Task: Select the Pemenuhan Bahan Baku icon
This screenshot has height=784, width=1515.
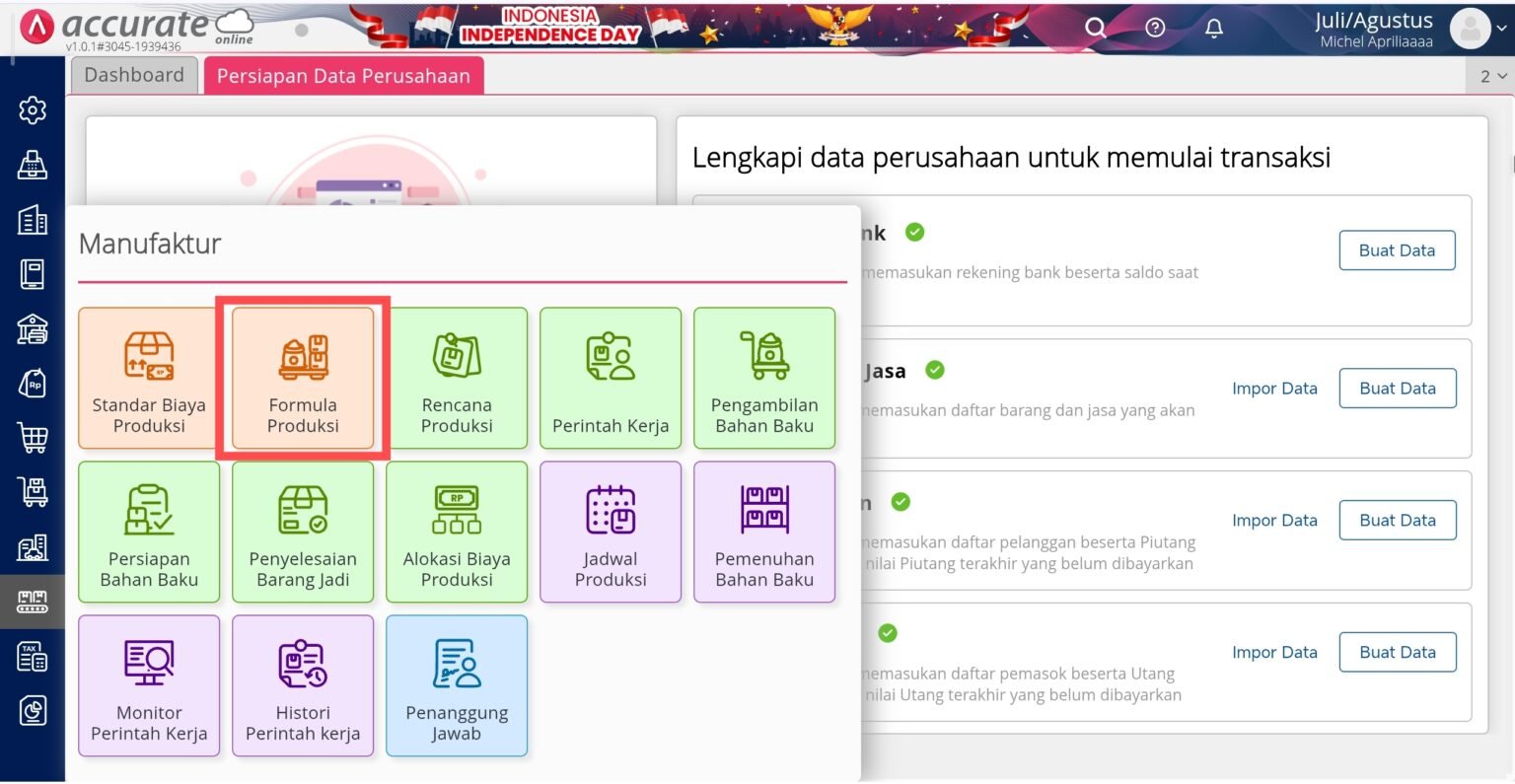Action: point(763,532)
